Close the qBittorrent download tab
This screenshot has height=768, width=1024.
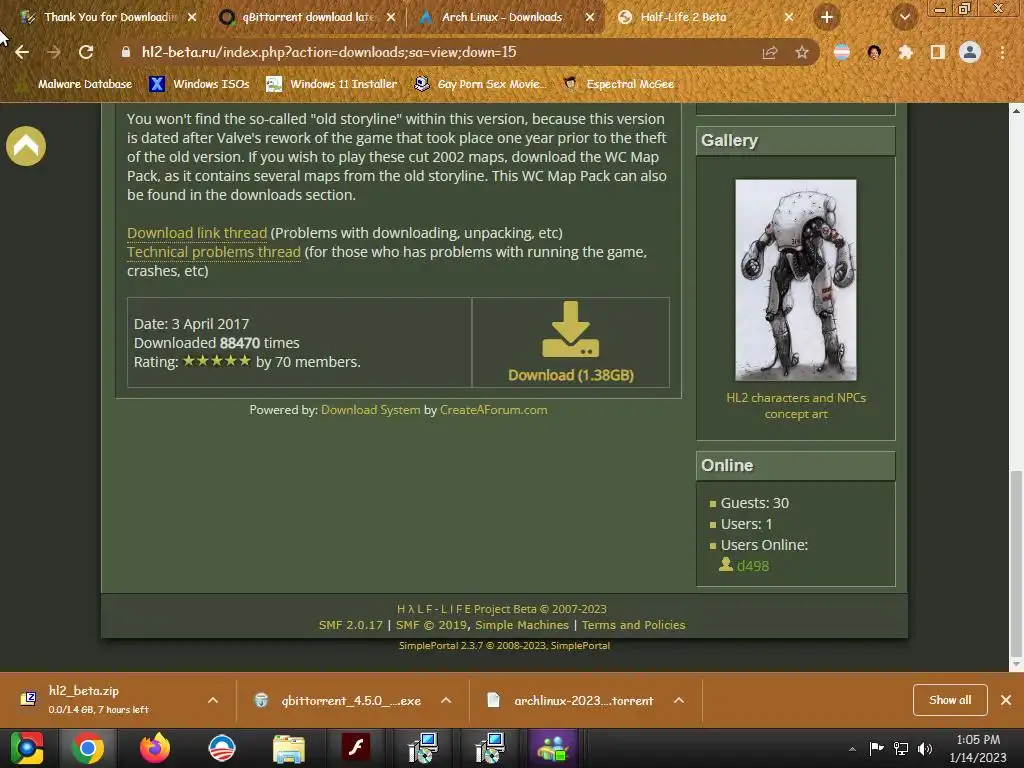pos(391,17)
